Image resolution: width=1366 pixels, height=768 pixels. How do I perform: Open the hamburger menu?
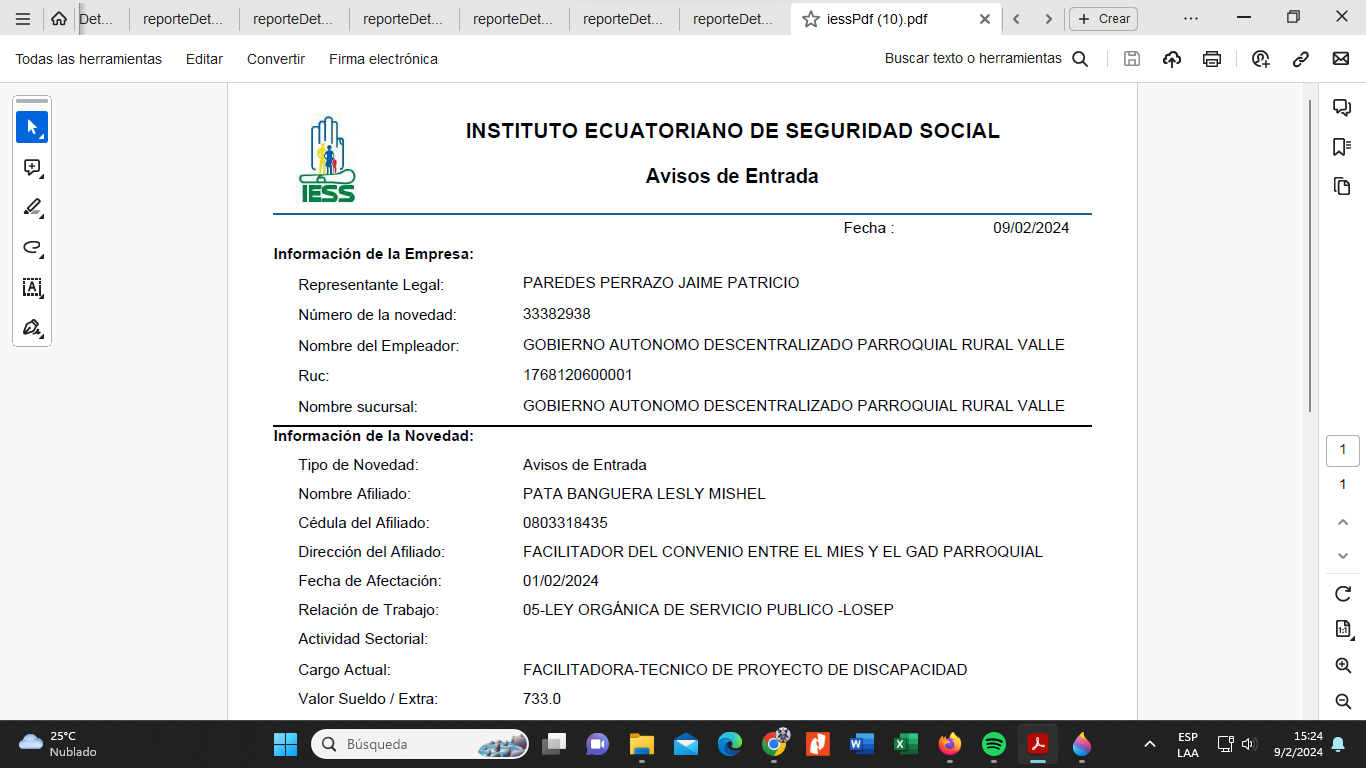[x=23, y=19]
